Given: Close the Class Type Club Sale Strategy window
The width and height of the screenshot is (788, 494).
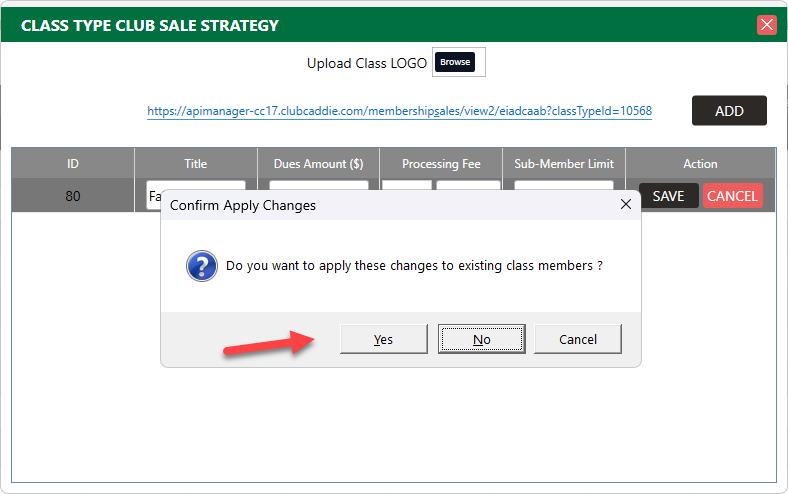Looking at the screenshot, I should pyautogui.click(x=766, y=25).
